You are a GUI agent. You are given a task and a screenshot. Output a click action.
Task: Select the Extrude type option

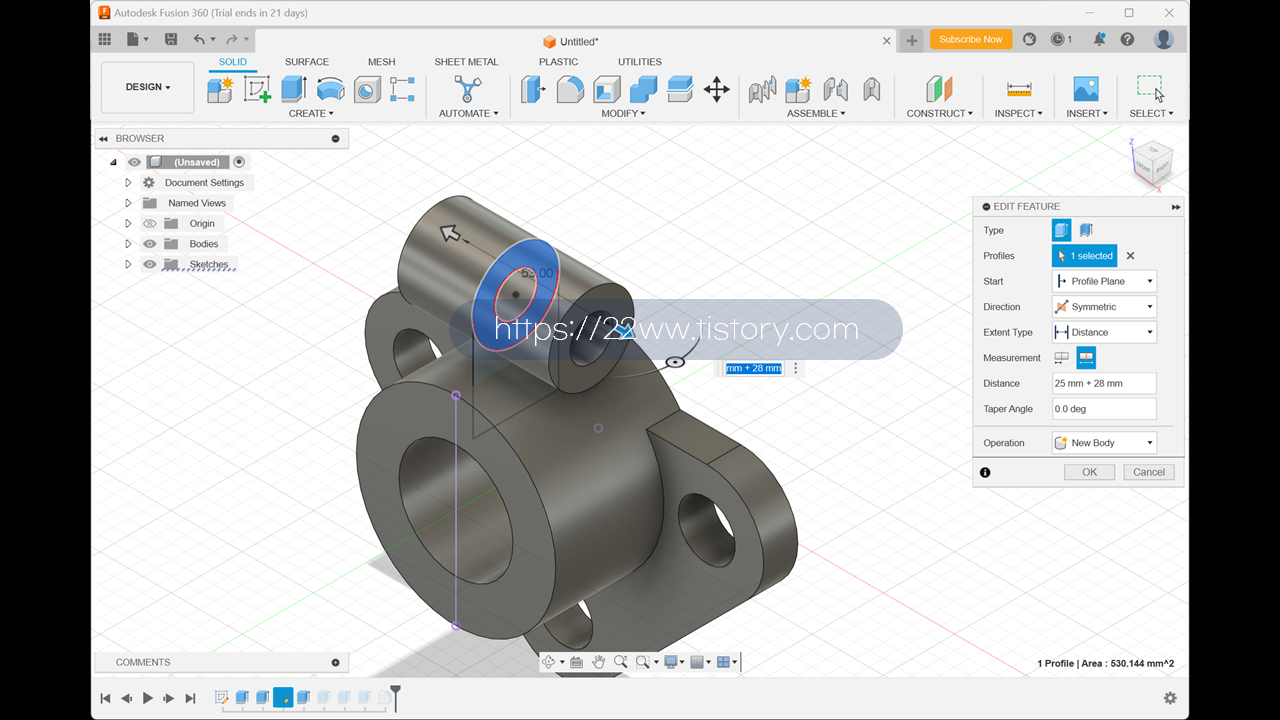tap(1061, 230)
